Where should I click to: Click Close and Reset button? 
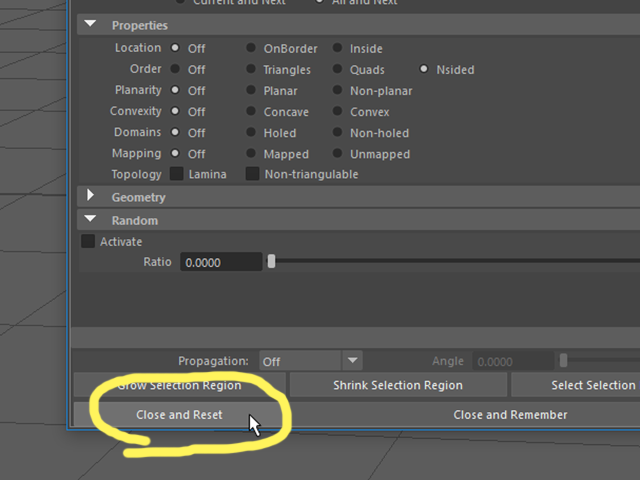pos(180,415)
